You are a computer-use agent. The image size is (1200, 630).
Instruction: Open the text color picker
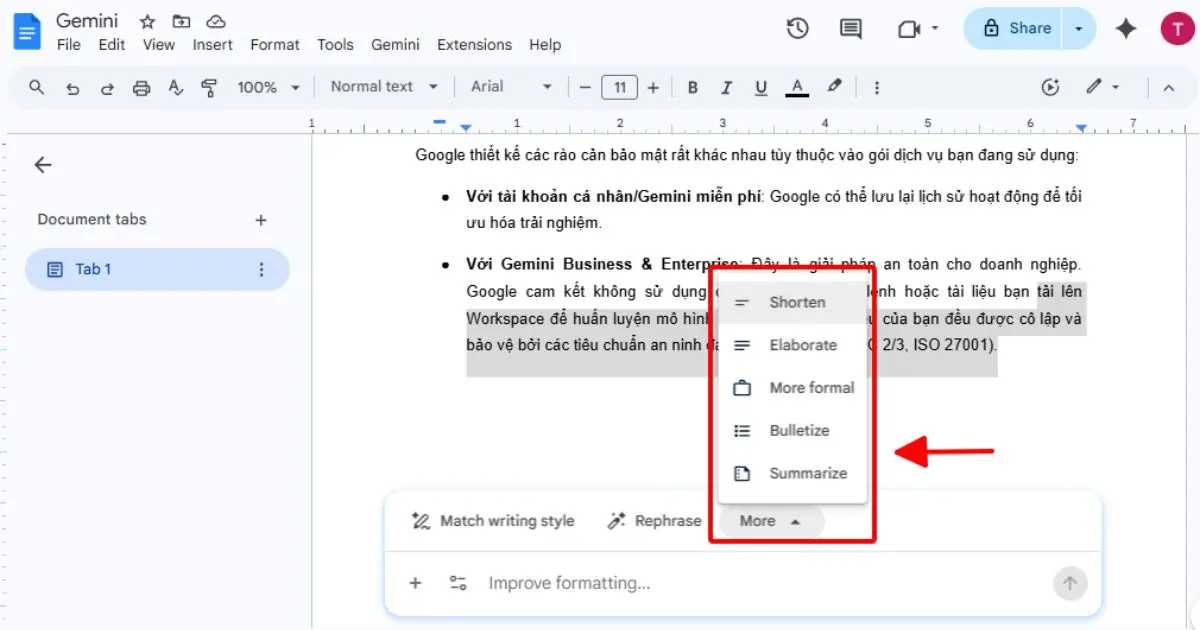point(797,88)
